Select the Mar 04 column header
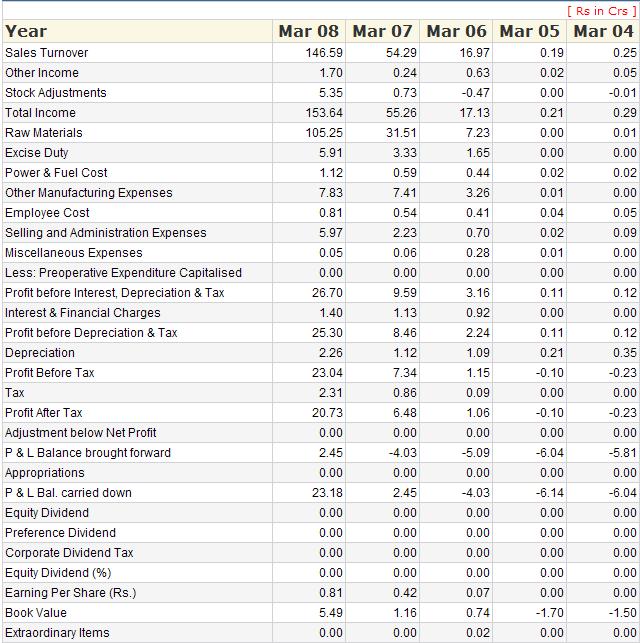The height and width of the screenshot is (643, 640). click(603, 31)
